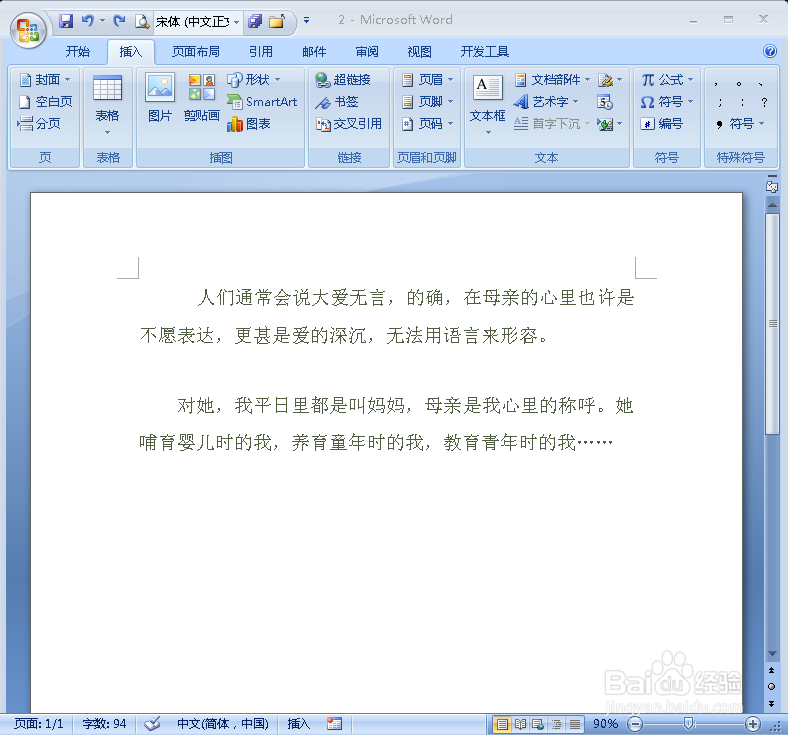The image size is (788, 735).
Task: Insert a cross-reference (交叉引用)
Action: click(348, 124)
